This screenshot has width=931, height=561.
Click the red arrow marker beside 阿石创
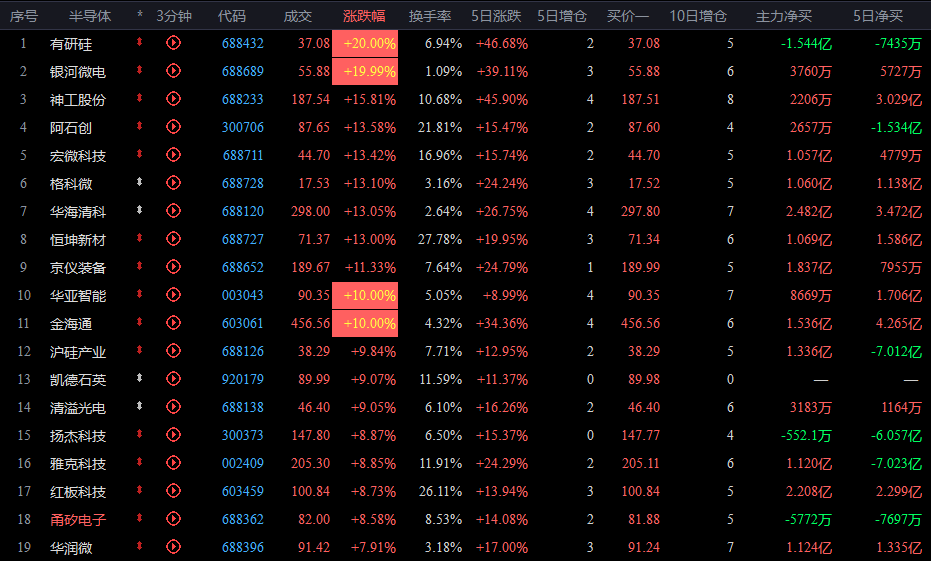point(140,126)
